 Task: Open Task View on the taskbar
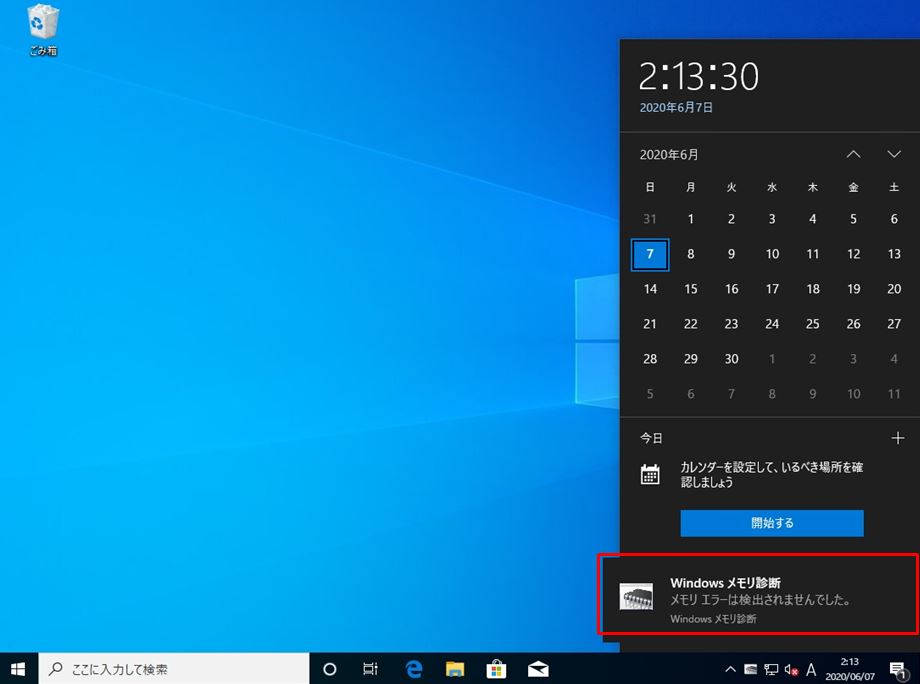coord(370,669)
